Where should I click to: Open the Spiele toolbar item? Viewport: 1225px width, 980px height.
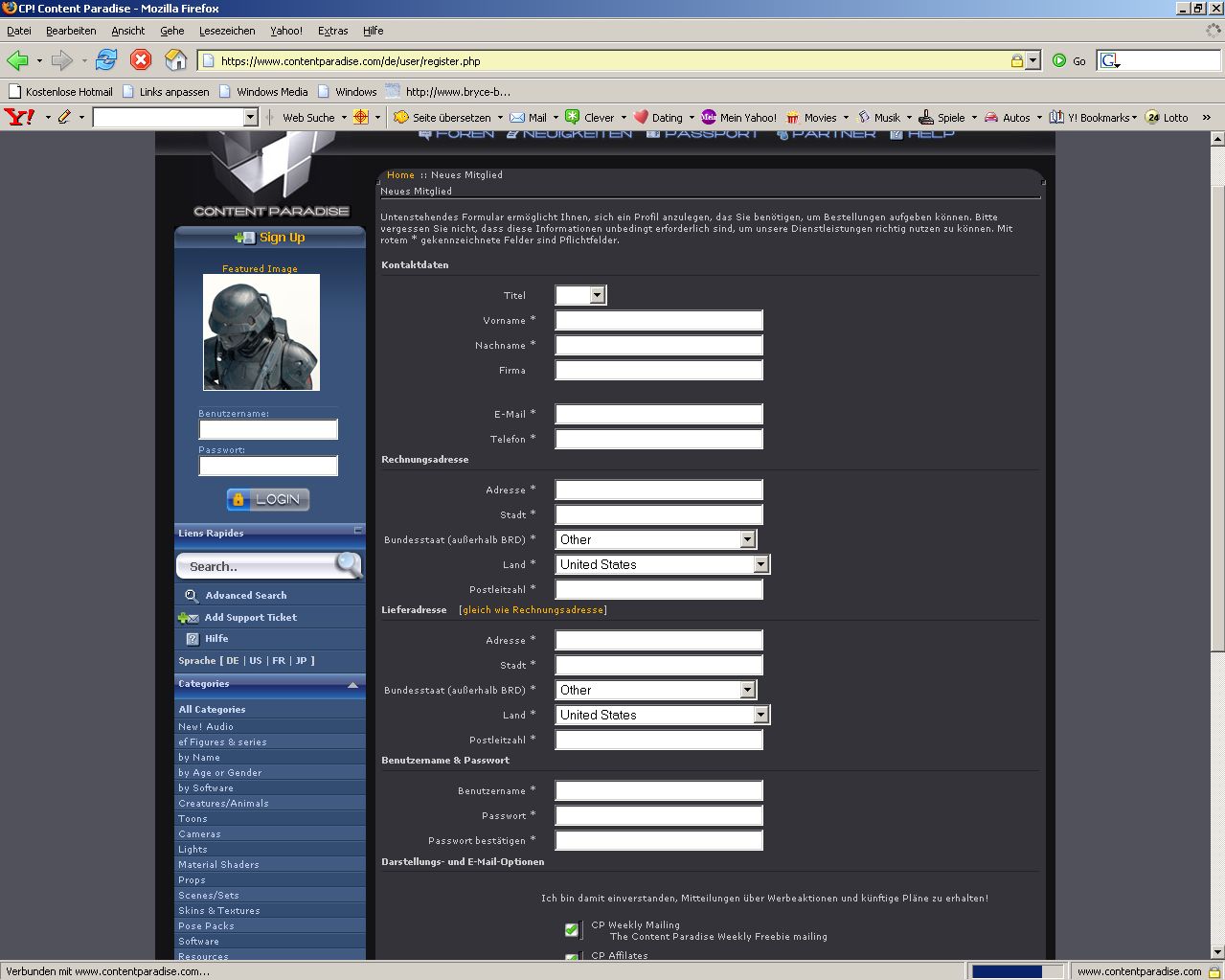(942, 118)
